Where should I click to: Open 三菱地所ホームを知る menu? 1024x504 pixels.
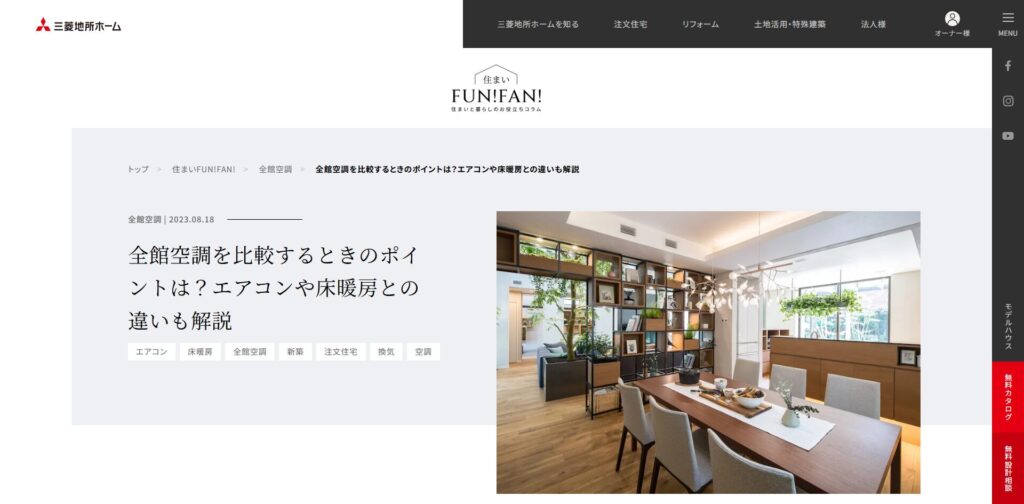coord(538,24)
